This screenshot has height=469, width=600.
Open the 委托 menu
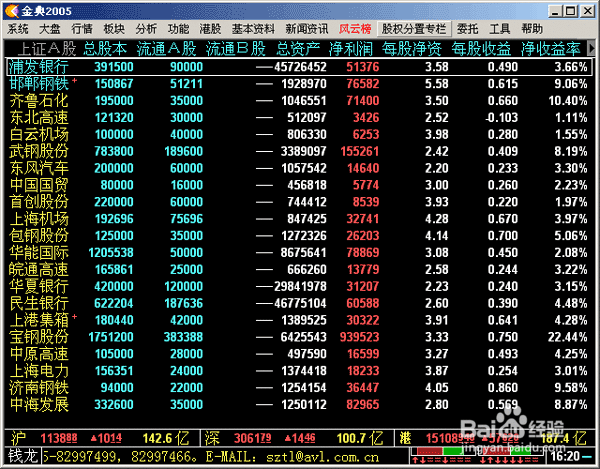click(x=468, y=29)
